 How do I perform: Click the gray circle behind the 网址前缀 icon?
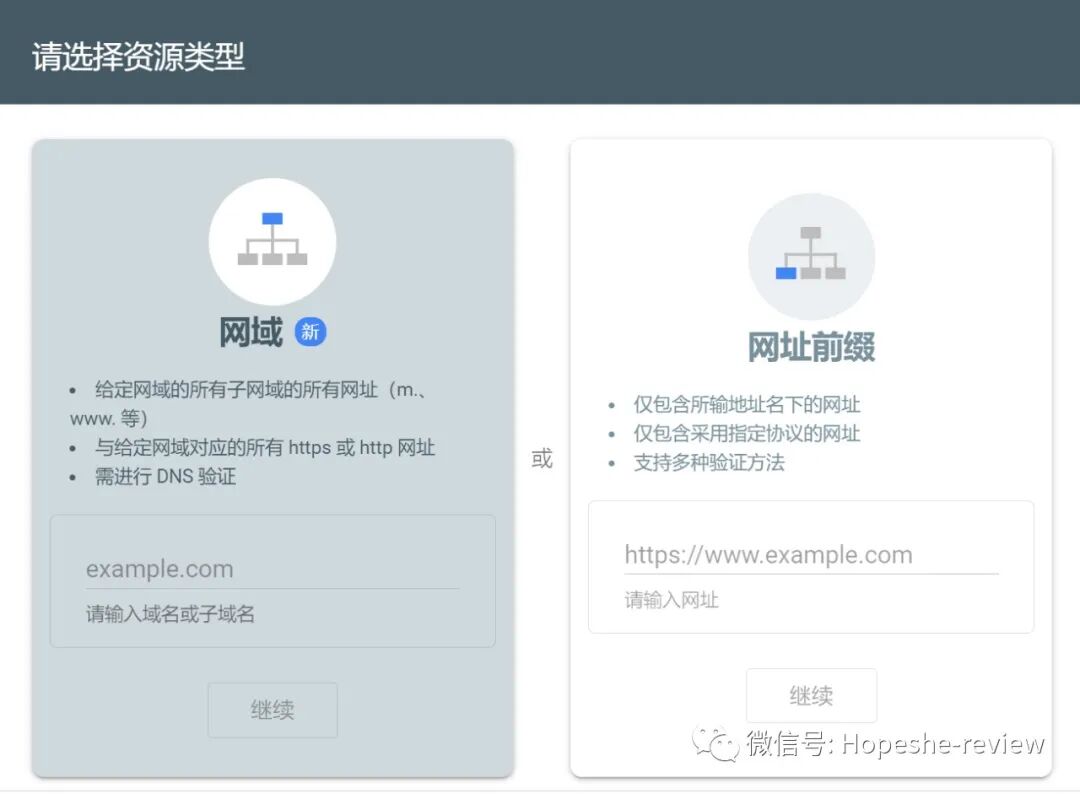tap(811, 255)
